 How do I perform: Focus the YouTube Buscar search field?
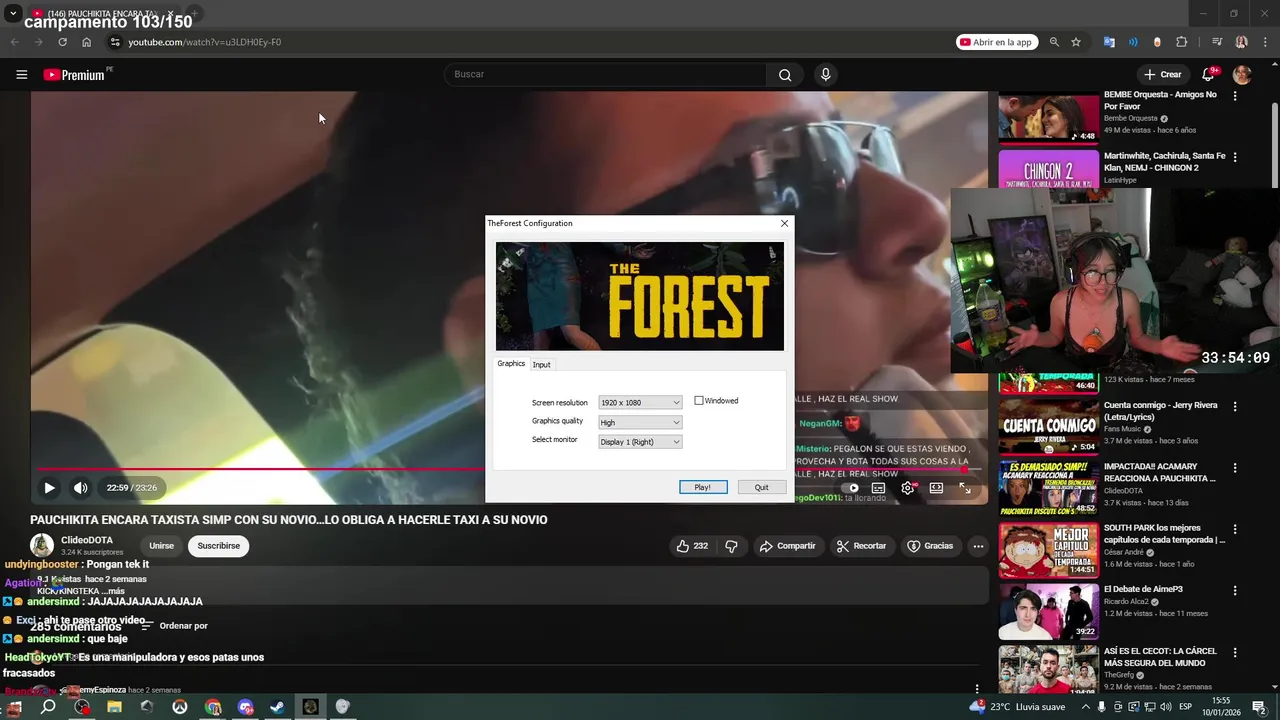point(605,74)
